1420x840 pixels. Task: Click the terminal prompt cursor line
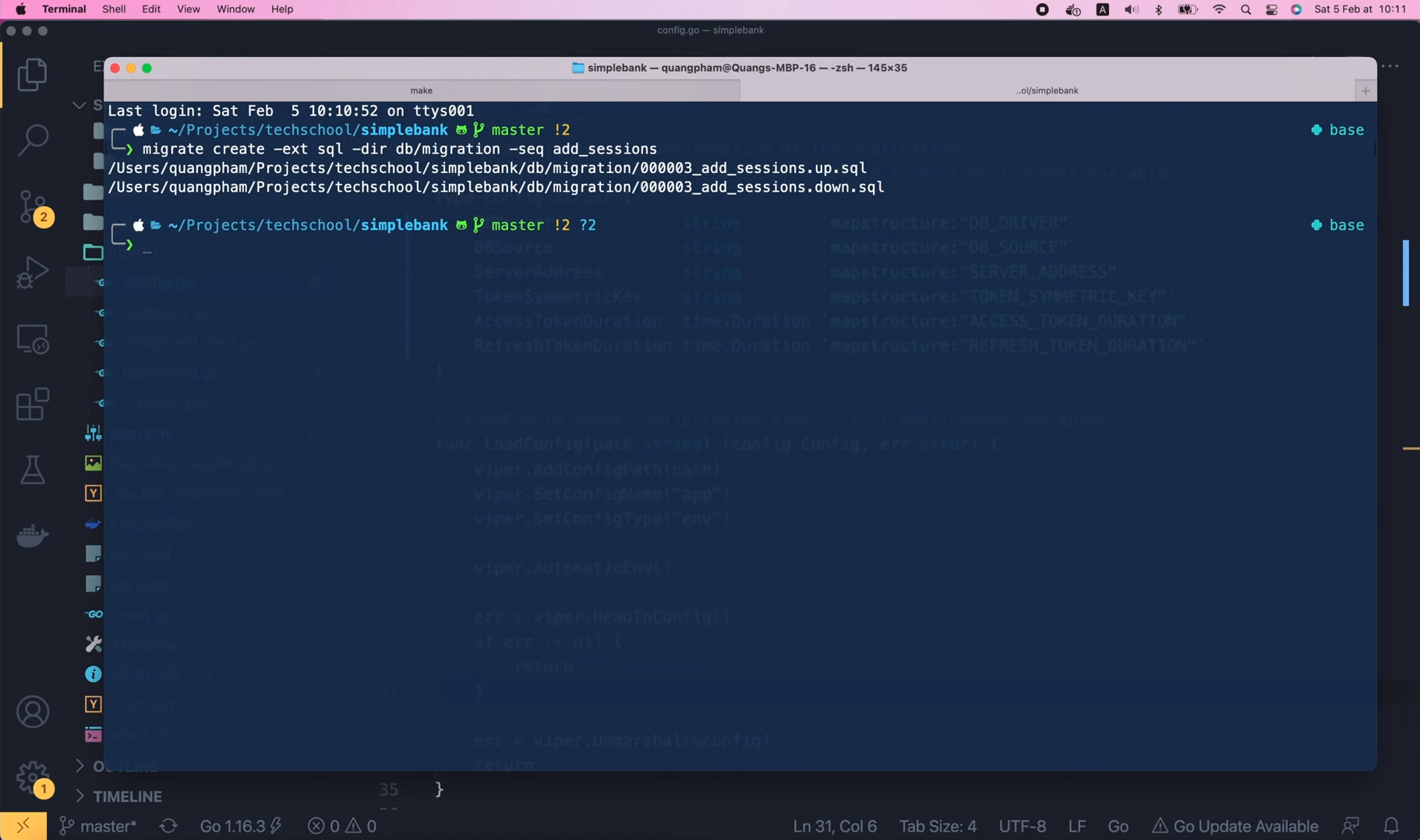tap(147, 245)
